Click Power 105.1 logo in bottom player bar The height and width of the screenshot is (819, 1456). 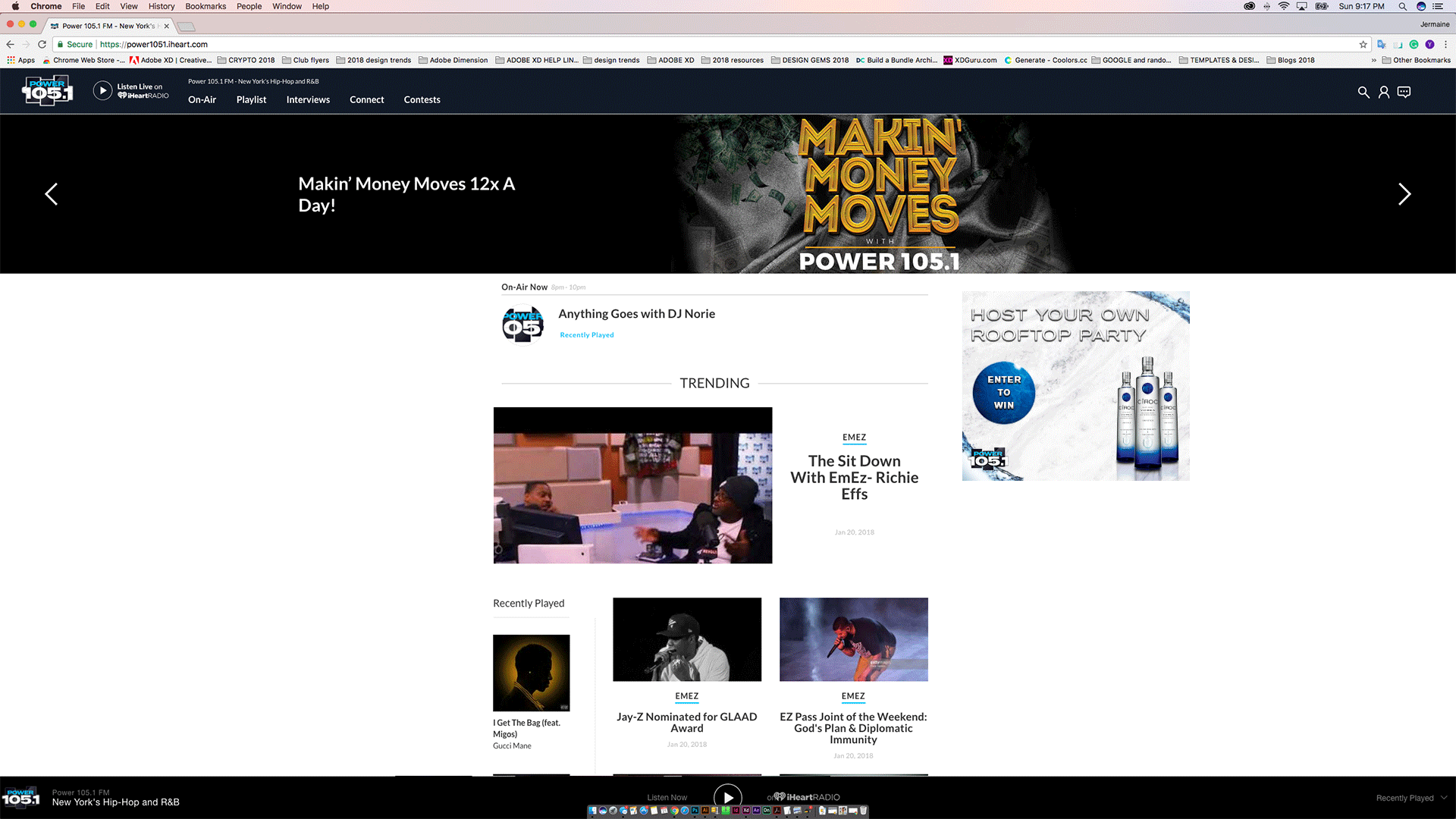click(x=20, y=798)
